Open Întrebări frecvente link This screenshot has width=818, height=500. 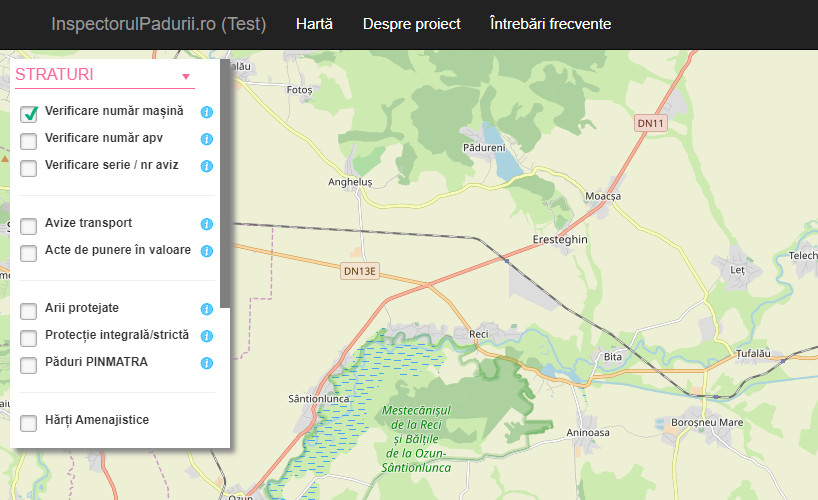point(550,24)
